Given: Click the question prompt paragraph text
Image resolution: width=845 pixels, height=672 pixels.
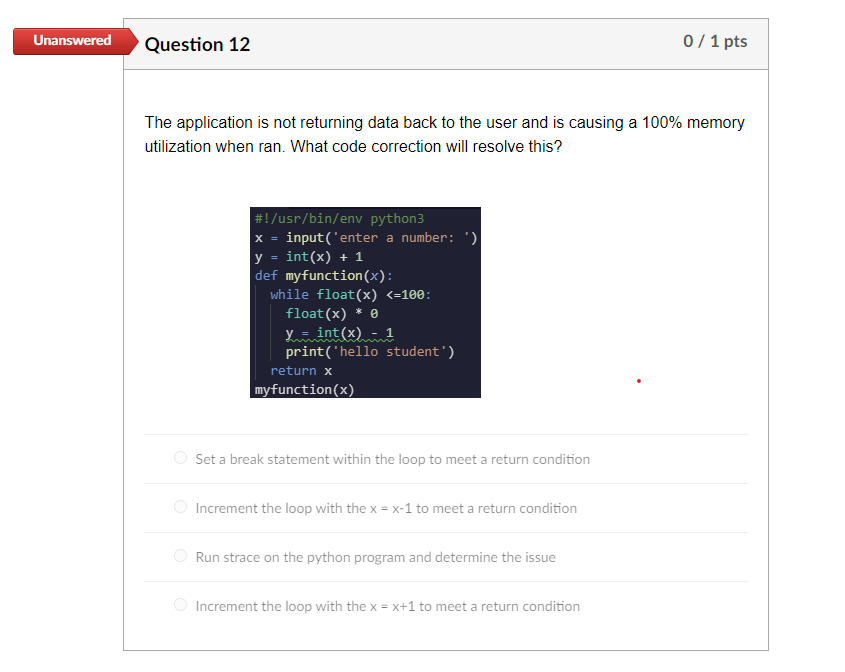Looking at the screenshot, I should tap(445, 134).
